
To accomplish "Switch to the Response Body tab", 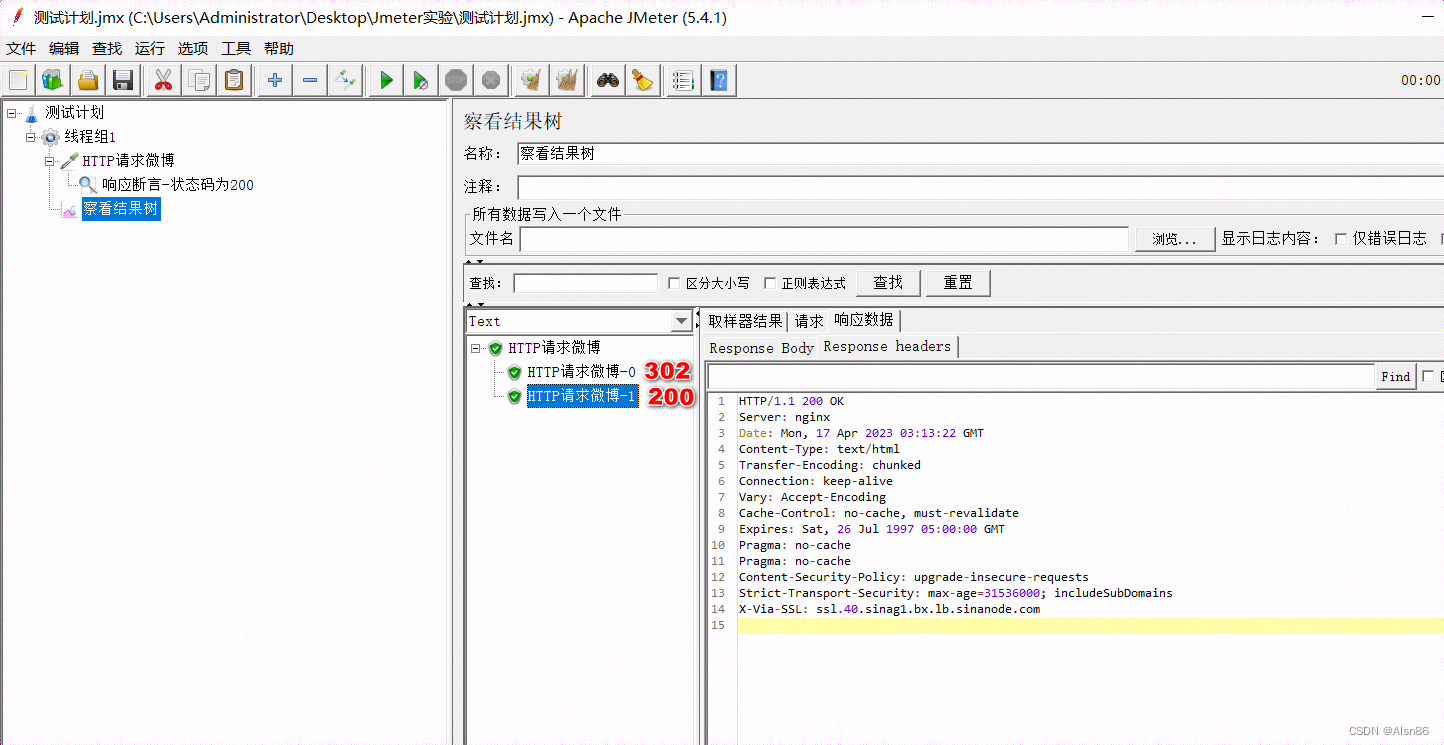I will (x=761, y=348).
